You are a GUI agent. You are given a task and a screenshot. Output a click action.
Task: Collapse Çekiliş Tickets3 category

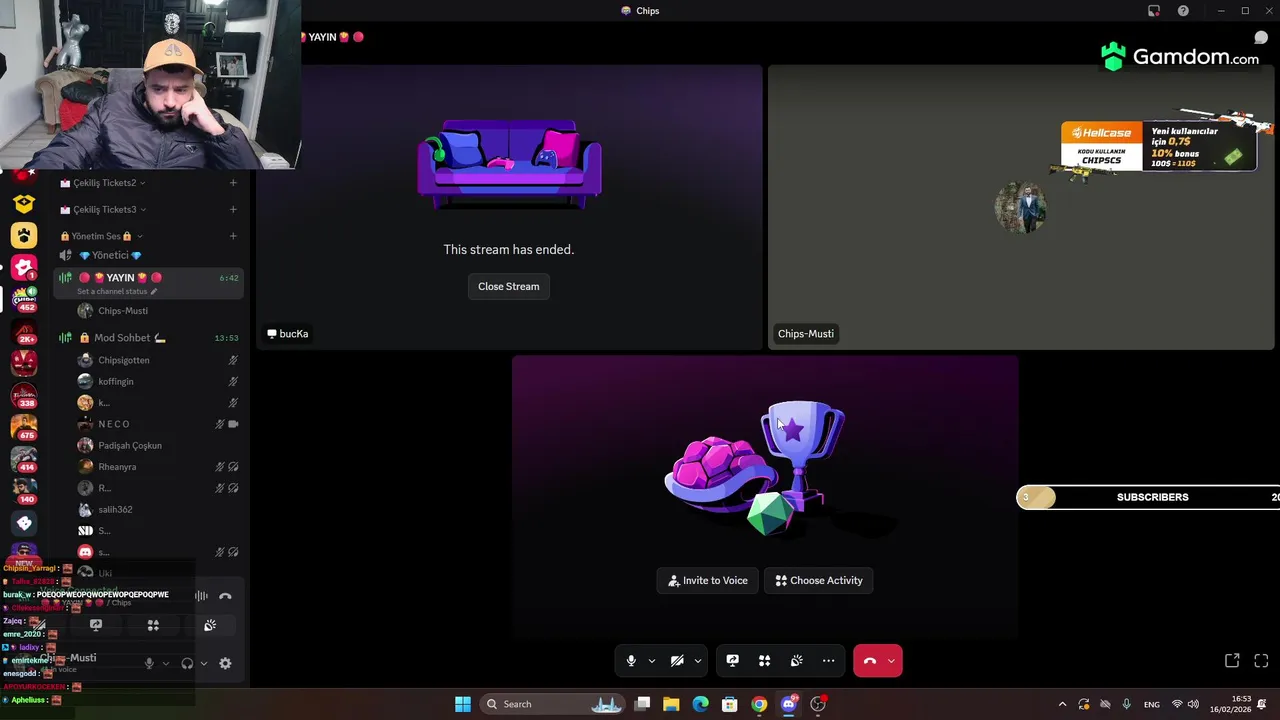pos(104,209)
